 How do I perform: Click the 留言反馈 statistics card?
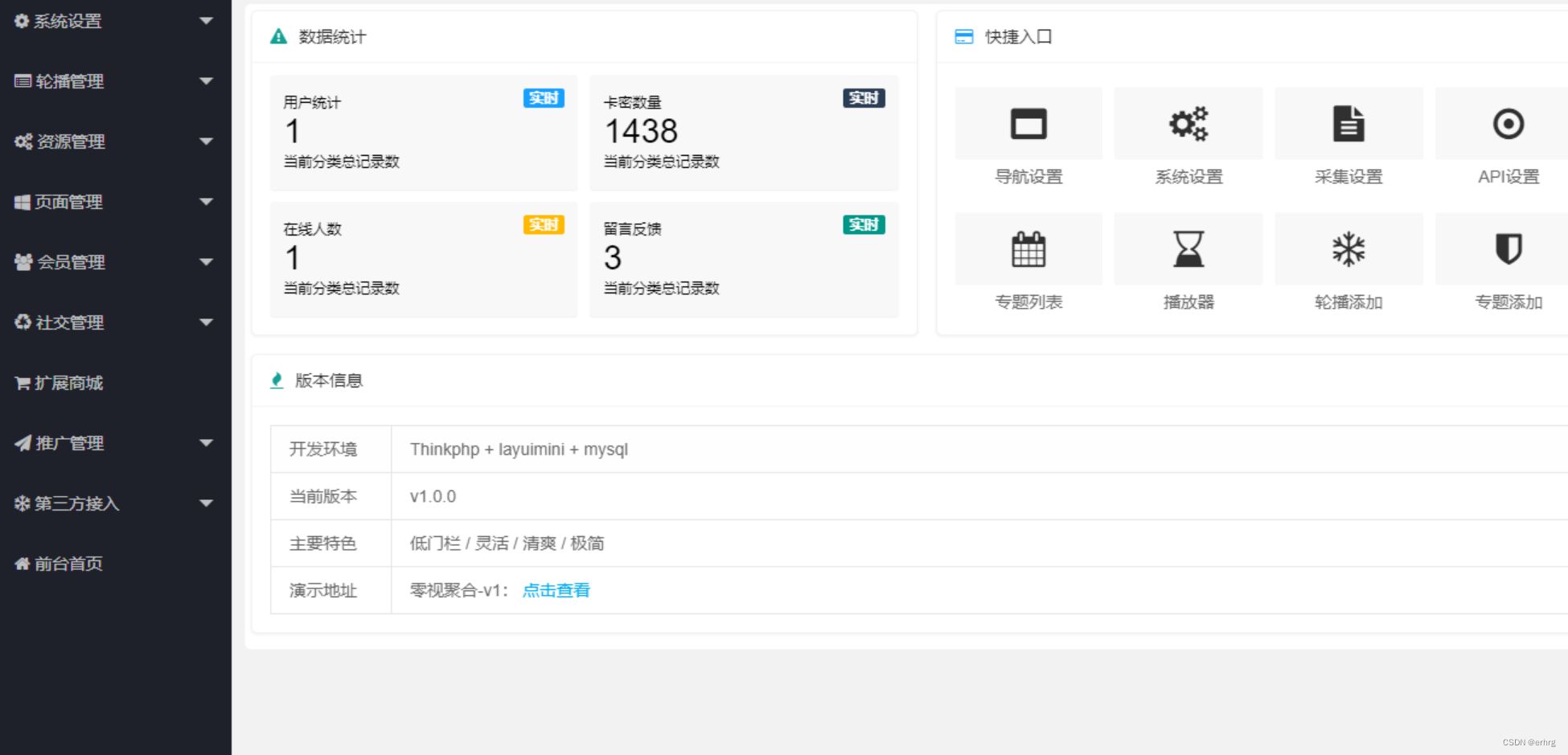[x=742, y=259]
